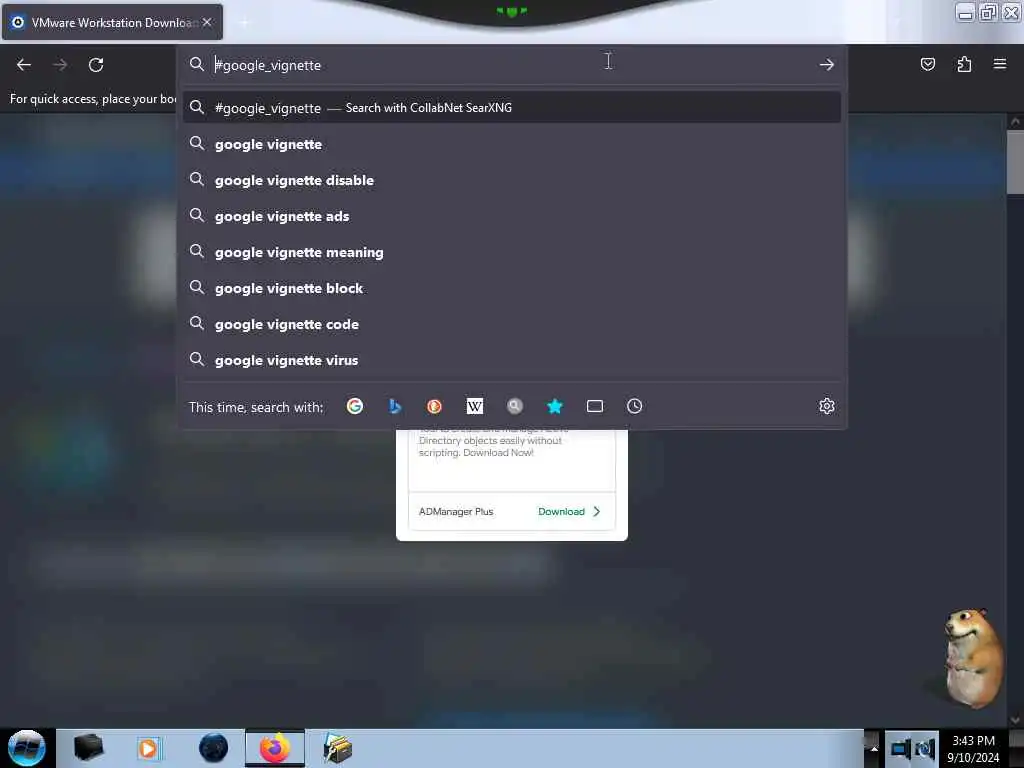
Task: Select suggestion 'google vignette'
Action: (512, 144)
